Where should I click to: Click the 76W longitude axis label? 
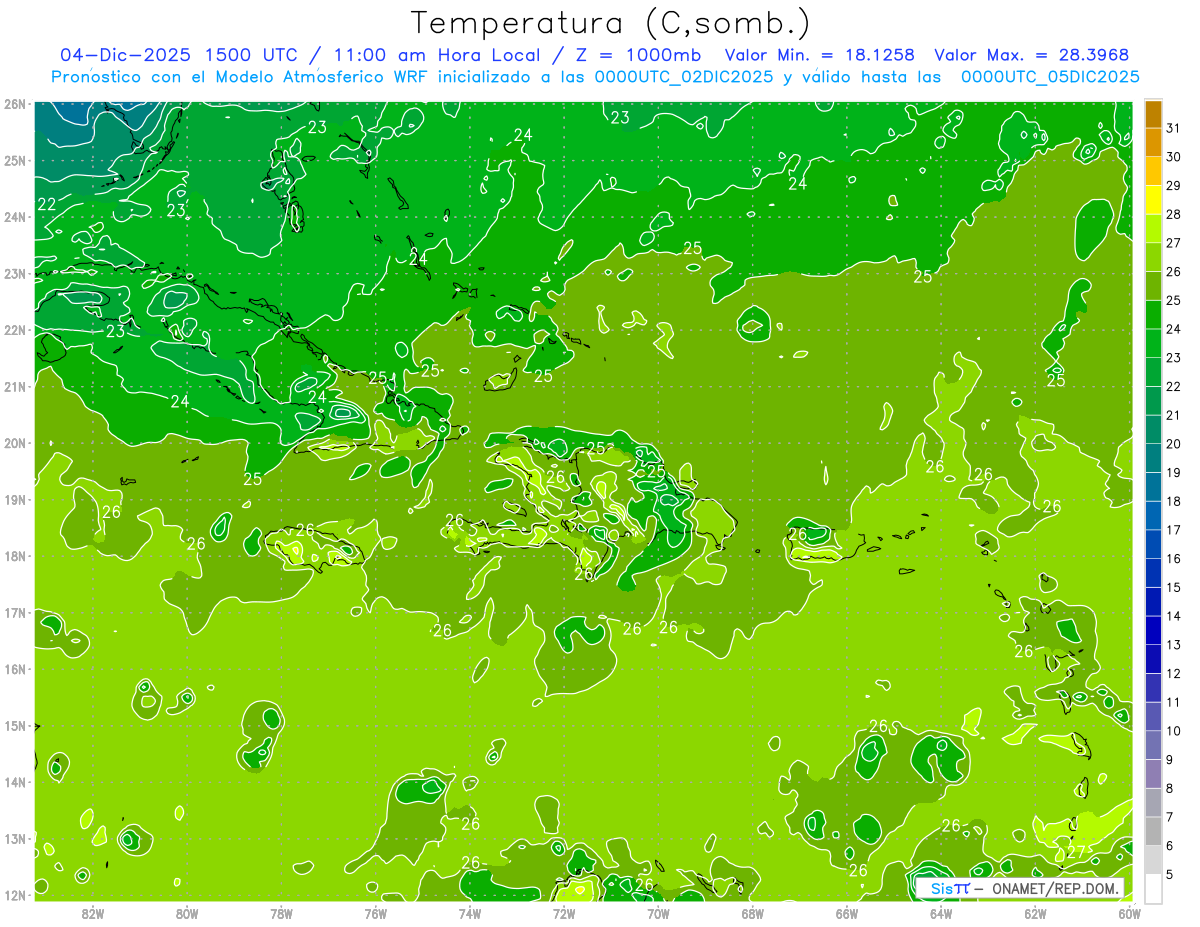[x=376, y=913]
